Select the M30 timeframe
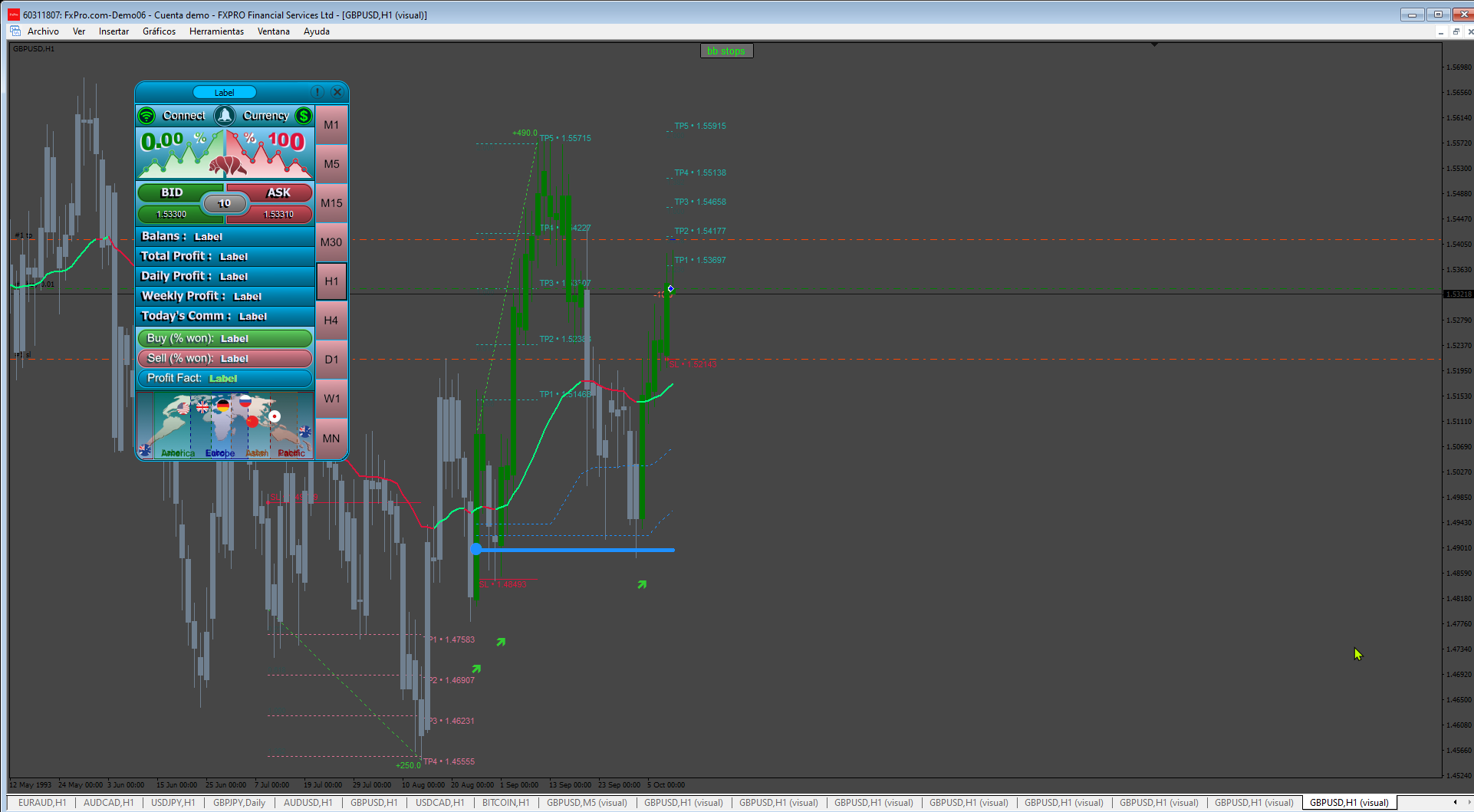 (331, 242)
